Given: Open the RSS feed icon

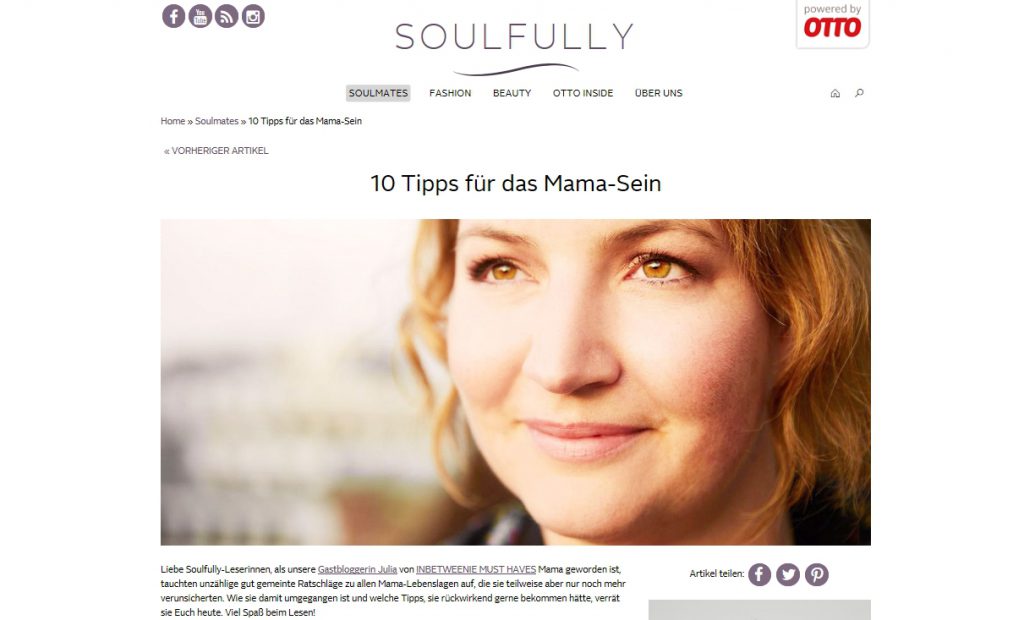Looking at the screenshot, I should (x=227, y=16).
